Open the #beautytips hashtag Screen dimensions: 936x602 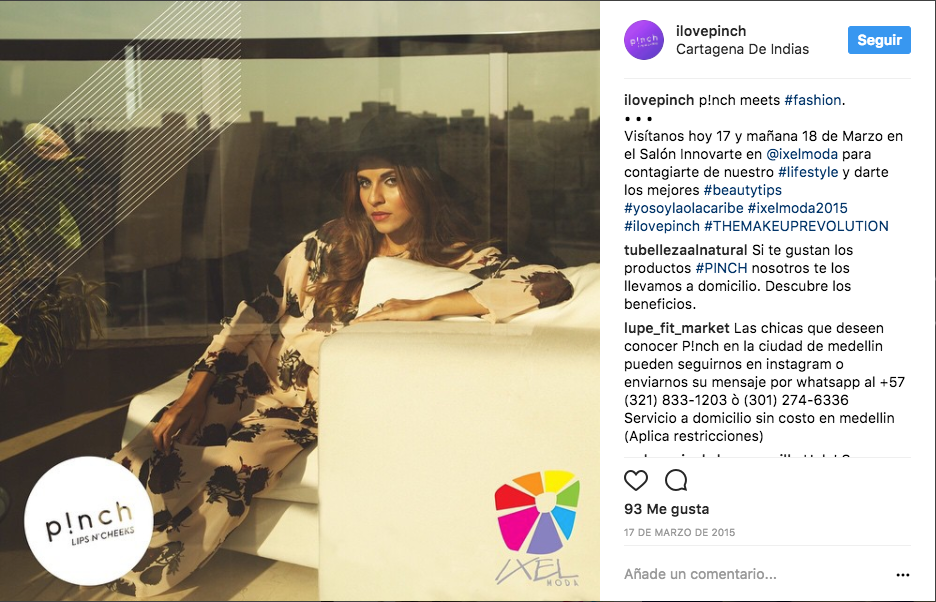742,190
